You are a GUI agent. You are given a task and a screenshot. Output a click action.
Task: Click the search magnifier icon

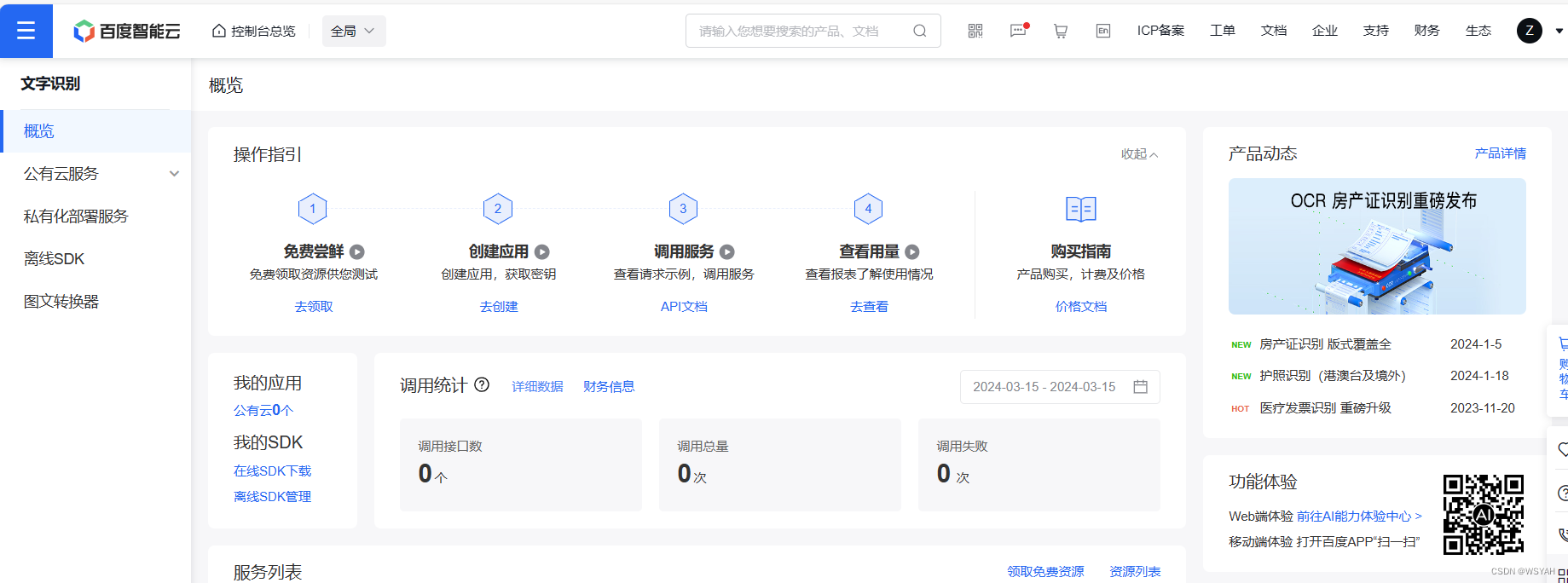click(920, 32)
